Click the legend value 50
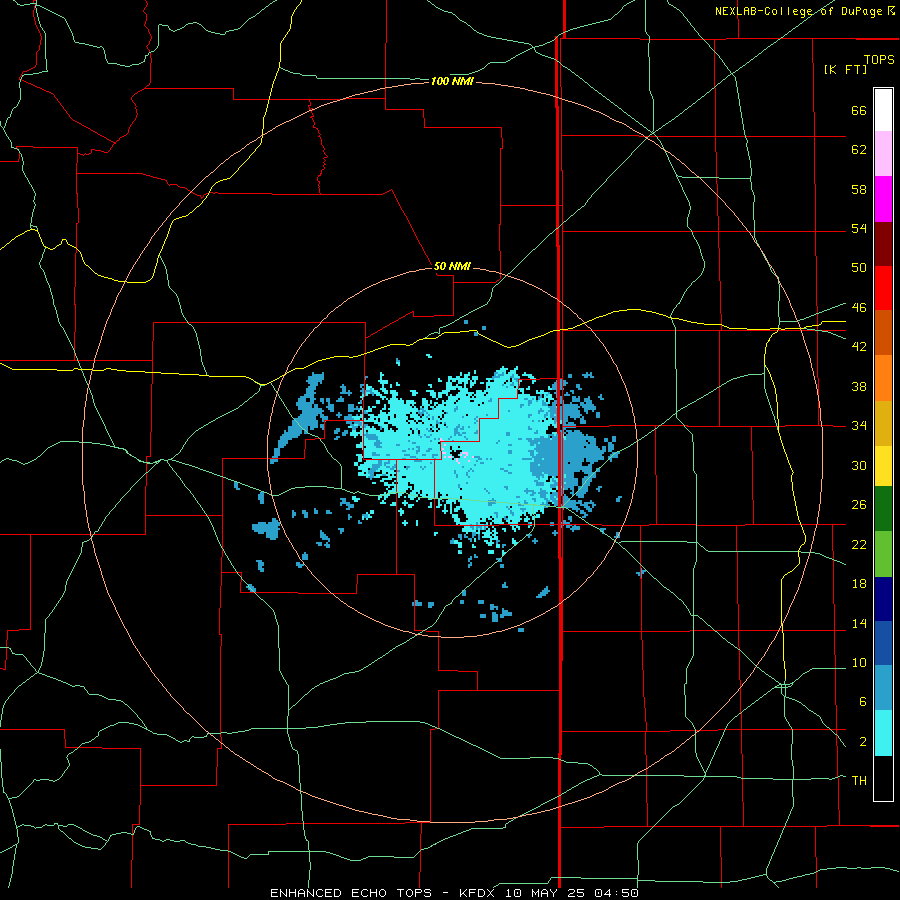900x900 pixels. 859,268
